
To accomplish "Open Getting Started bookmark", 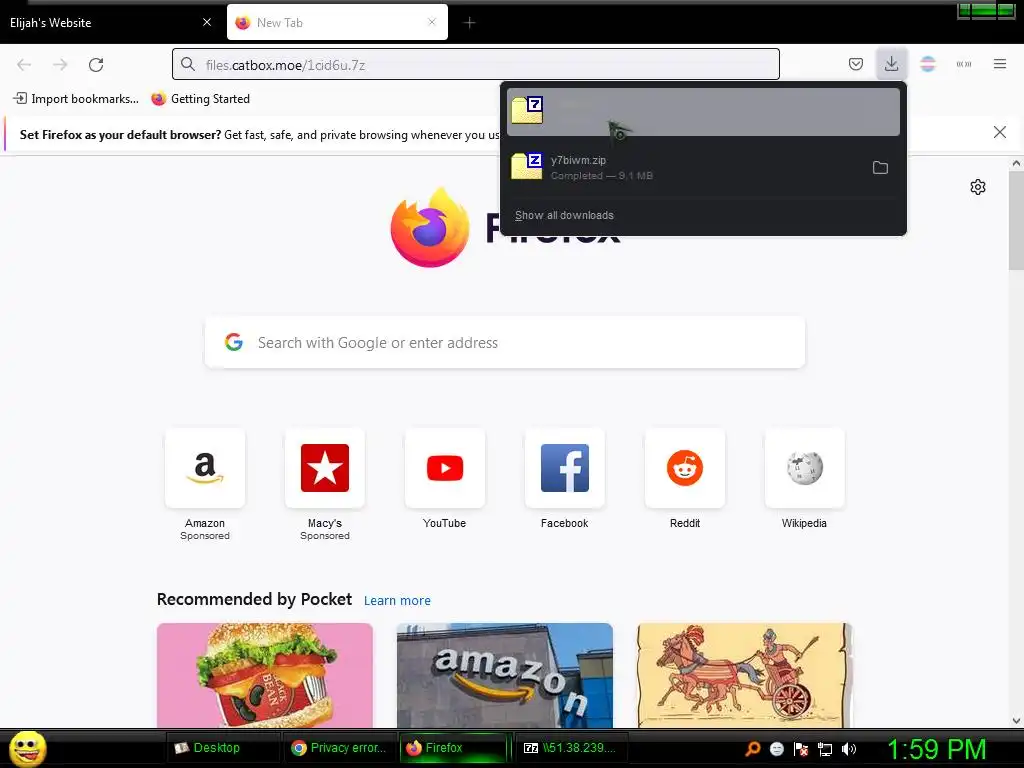I will (x=200, y=99).
